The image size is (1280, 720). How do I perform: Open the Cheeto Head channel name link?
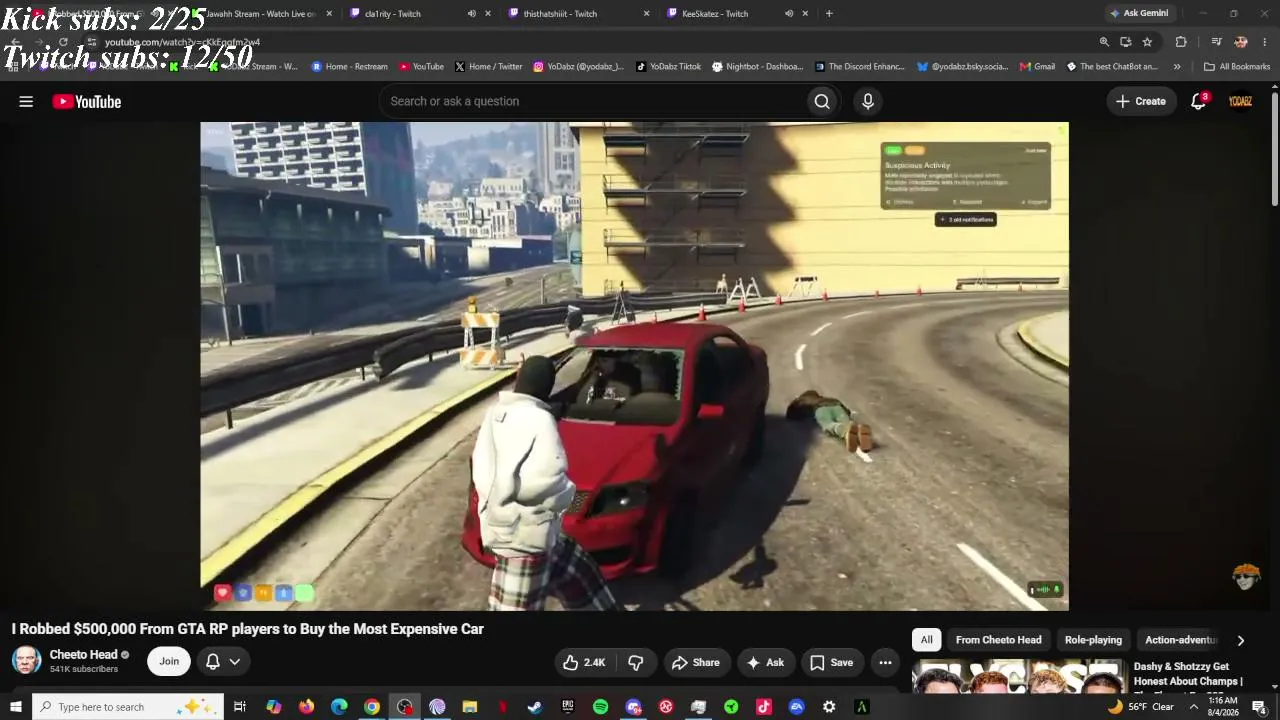tap(83, 655)
